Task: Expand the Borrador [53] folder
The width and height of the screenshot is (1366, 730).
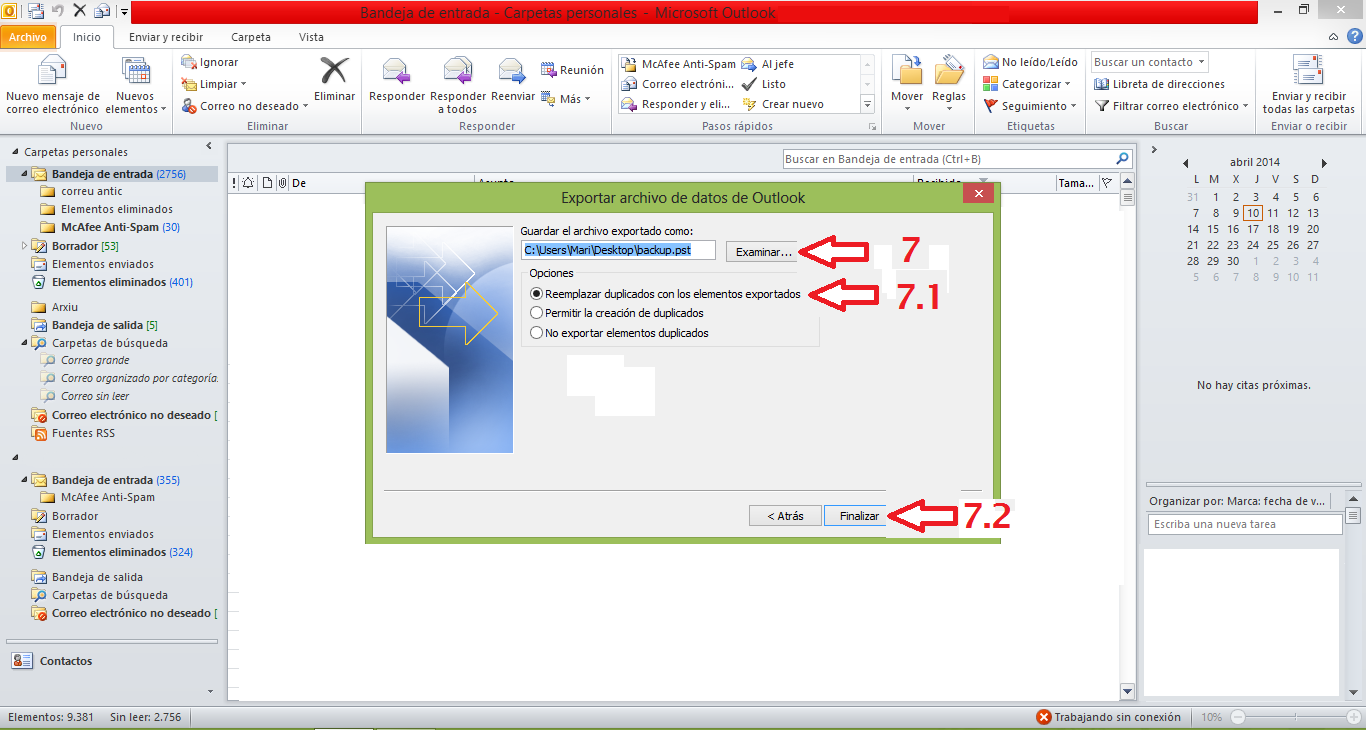Action: pyautogui.click(x=24, y=246)
